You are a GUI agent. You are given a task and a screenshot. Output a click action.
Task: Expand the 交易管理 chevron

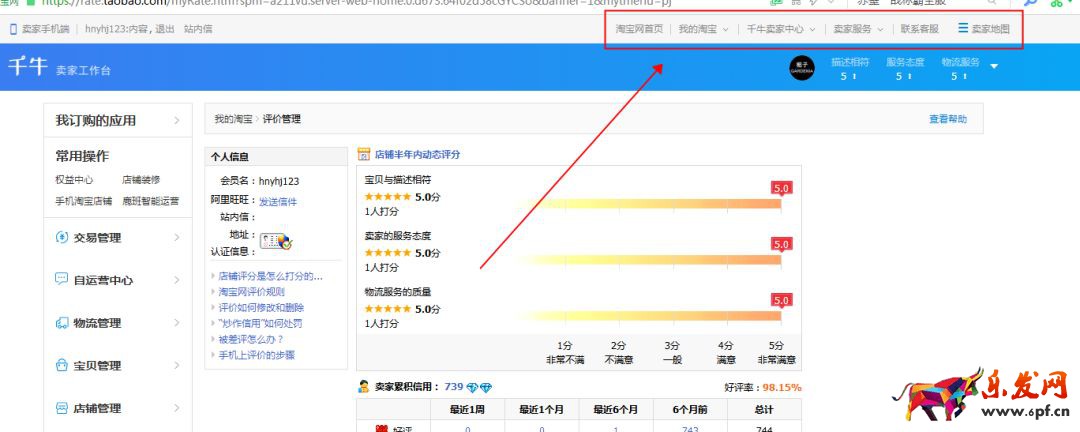[x=176, y=238]
